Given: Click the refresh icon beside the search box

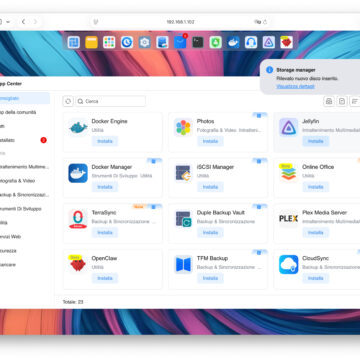Looking at the screenshot, I should (68, 101).
